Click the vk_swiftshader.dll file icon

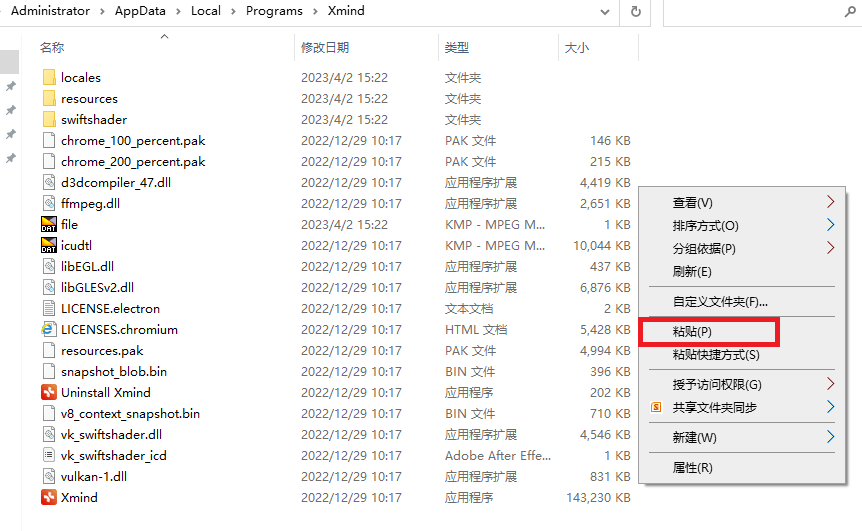(x=49, y=434)
